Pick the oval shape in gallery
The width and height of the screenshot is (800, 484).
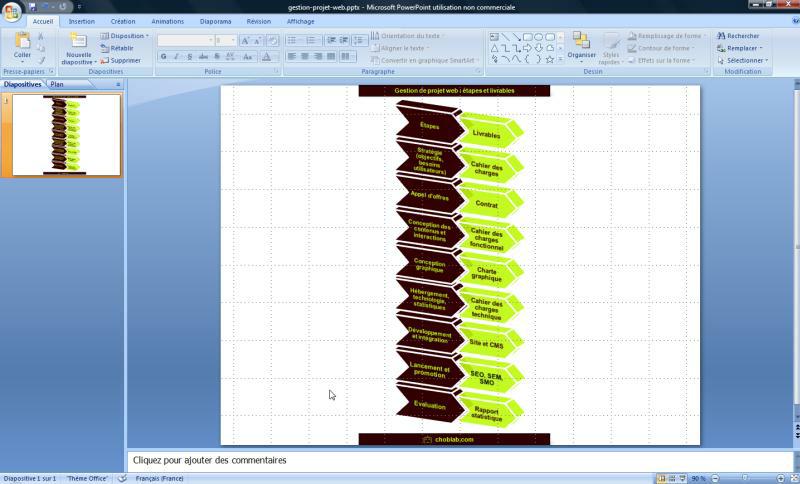tap(539, 37)
